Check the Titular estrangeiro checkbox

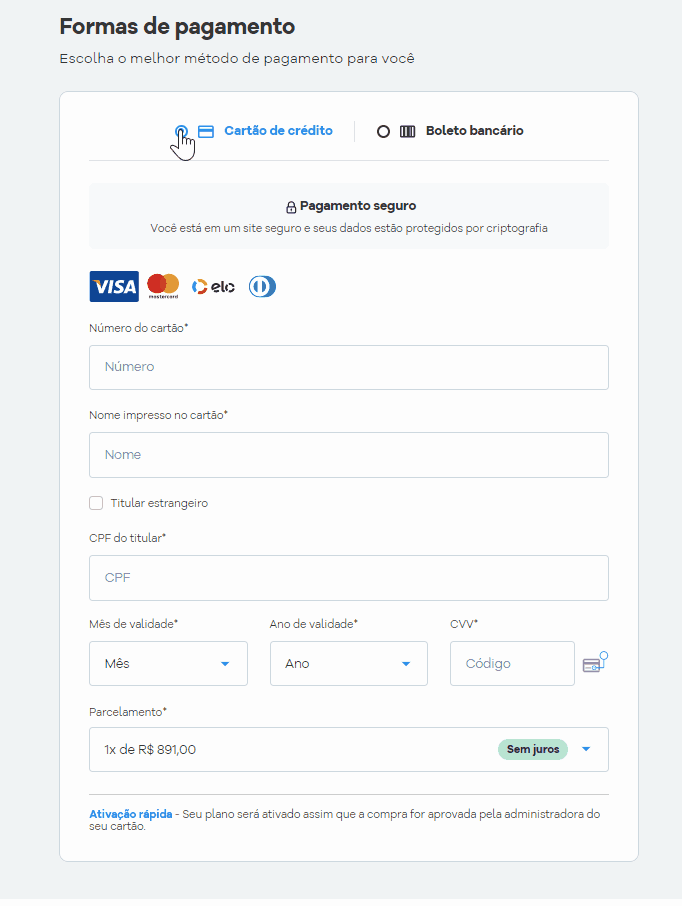click(x=96, y=503)
